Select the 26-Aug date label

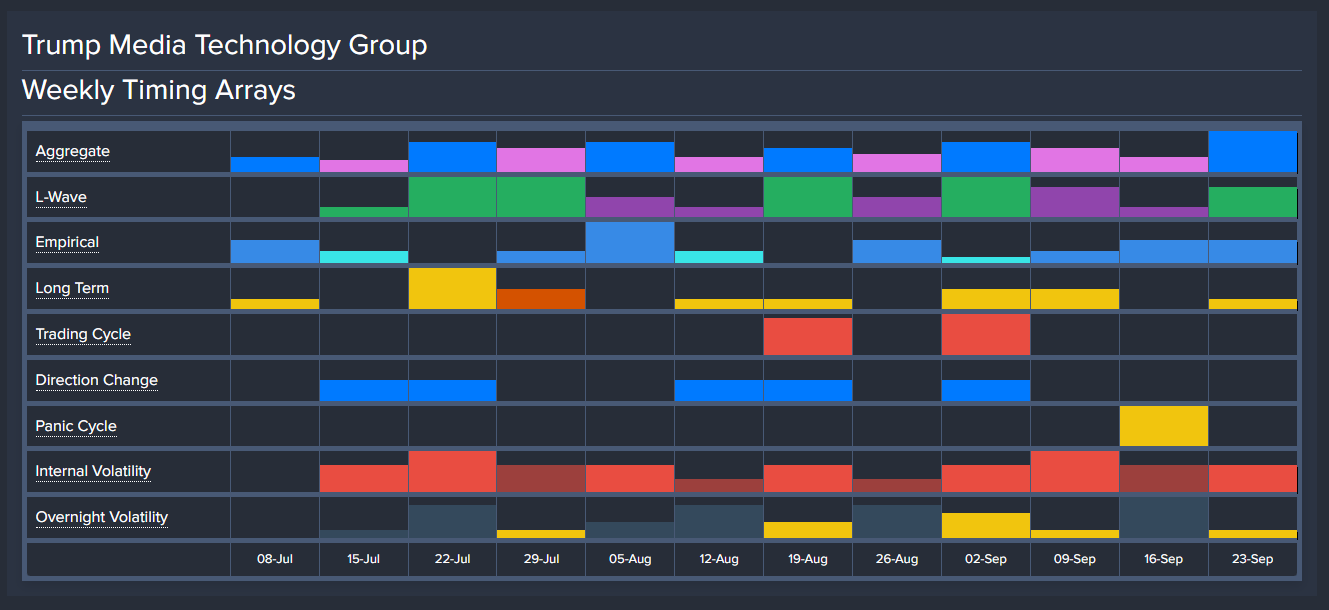(897, 560)
